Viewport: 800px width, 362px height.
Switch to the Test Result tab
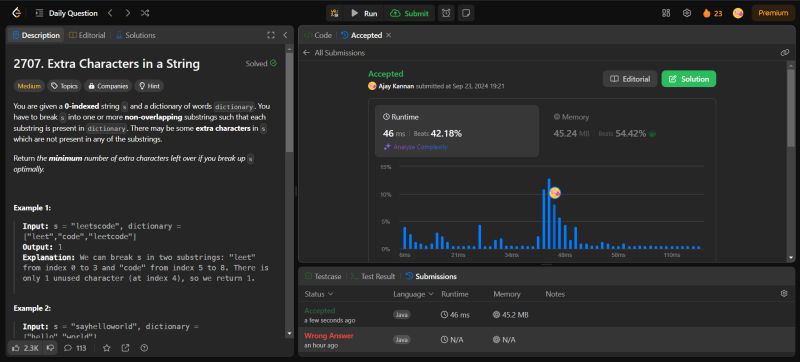pos(373,276)
